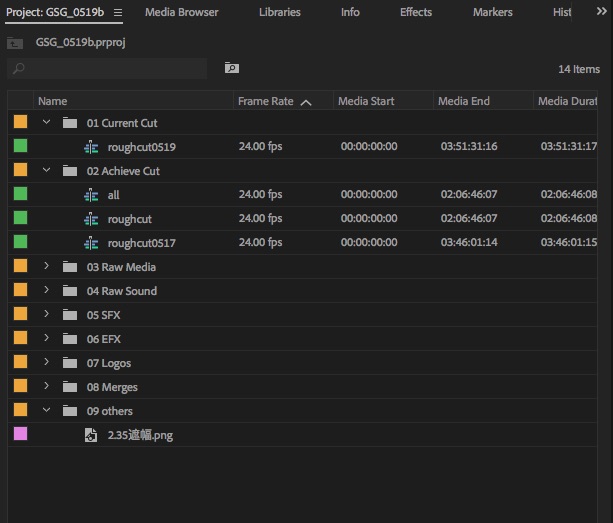Collapse the 09 others bin
This screenshot has width=613, height=523.
coord(46,411)
